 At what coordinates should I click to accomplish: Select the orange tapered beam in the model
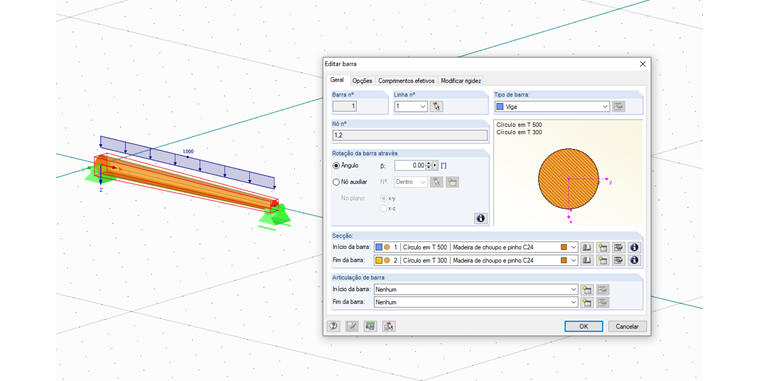(187, 181)
